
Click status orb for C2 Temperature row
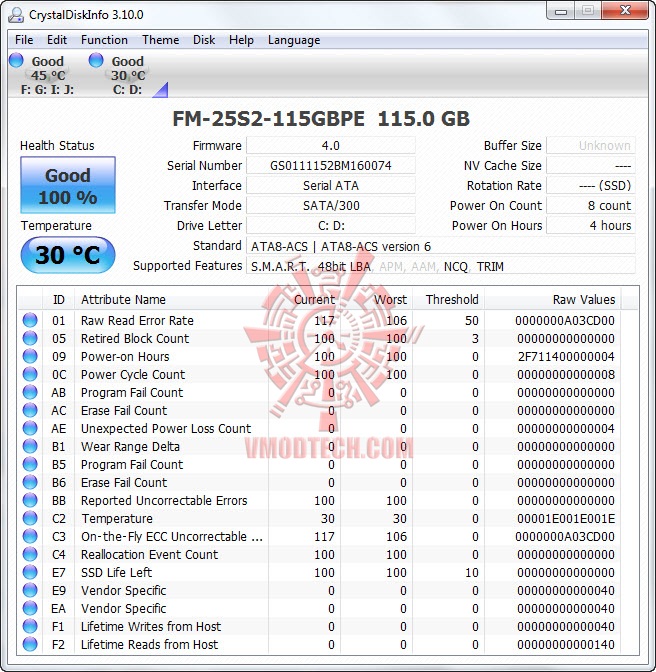tap(30, 518)
